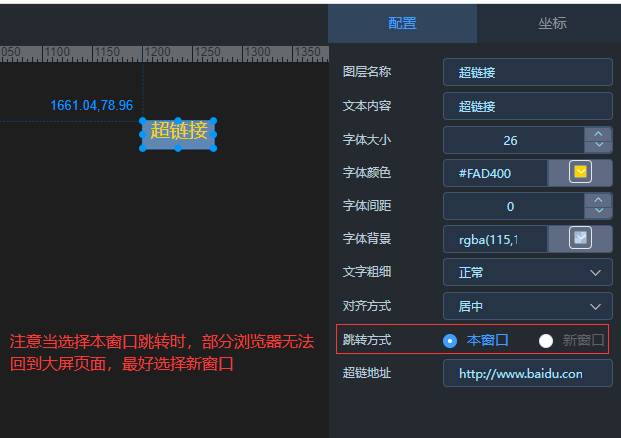The height and width of the screenshot is (438, 621).
Task: Expand the 对齐方式 dropdown
Action: 527,306
